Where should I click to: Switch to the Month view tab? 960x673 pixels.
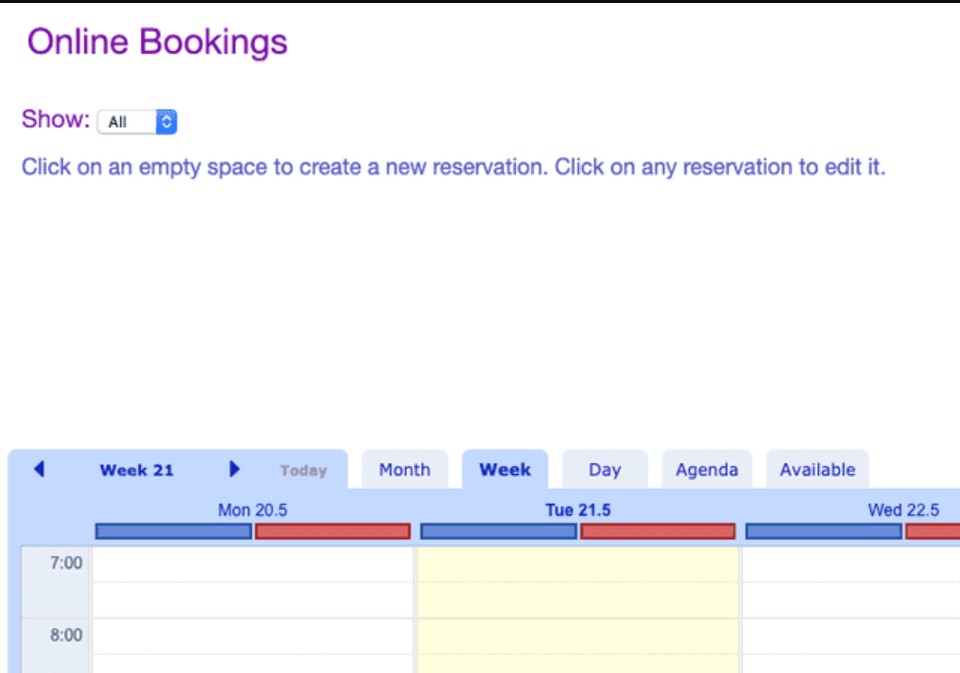(x=402, y=469)
